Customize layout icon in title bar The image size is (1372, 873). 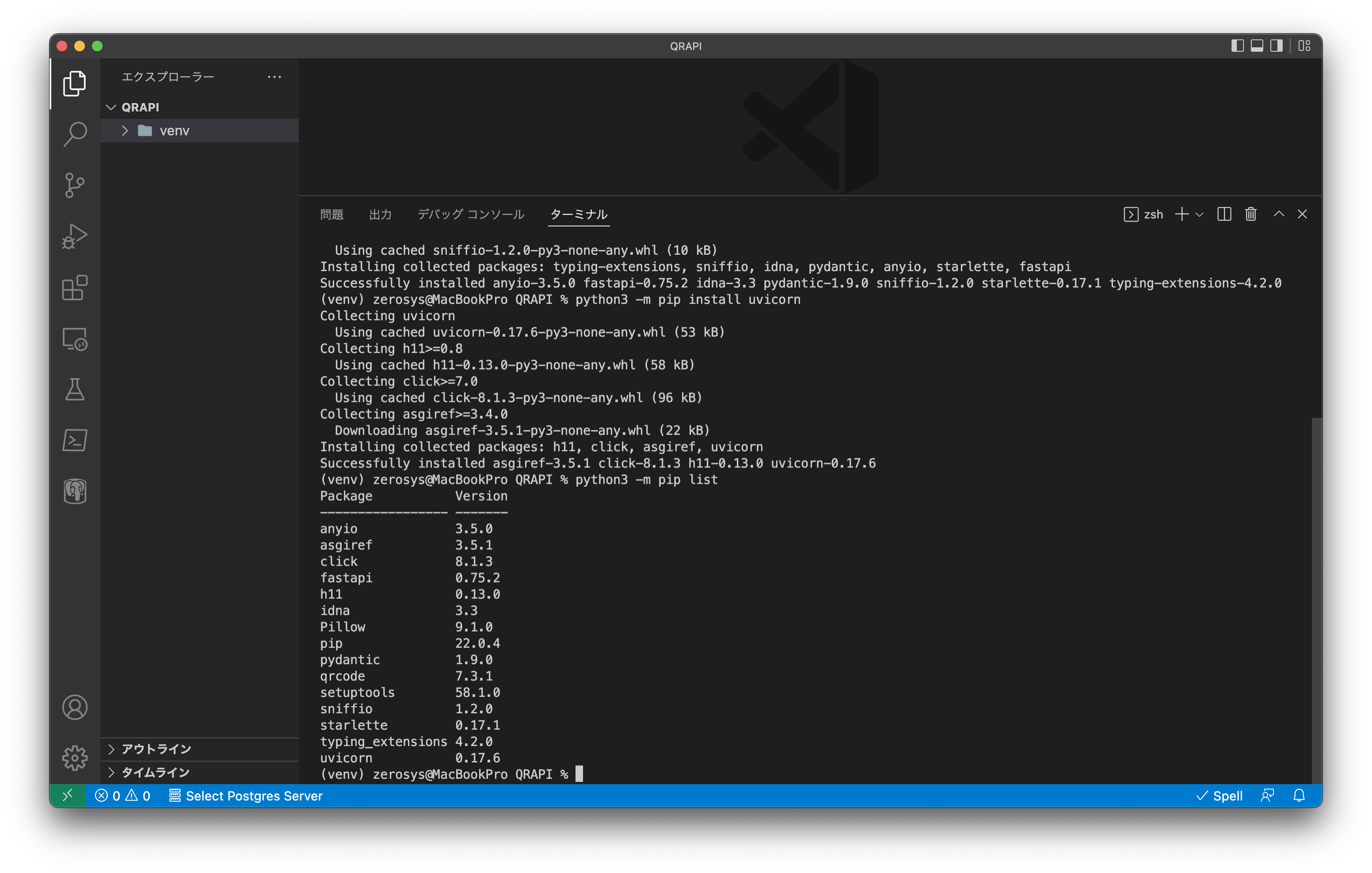click(x=1304, y=46)
